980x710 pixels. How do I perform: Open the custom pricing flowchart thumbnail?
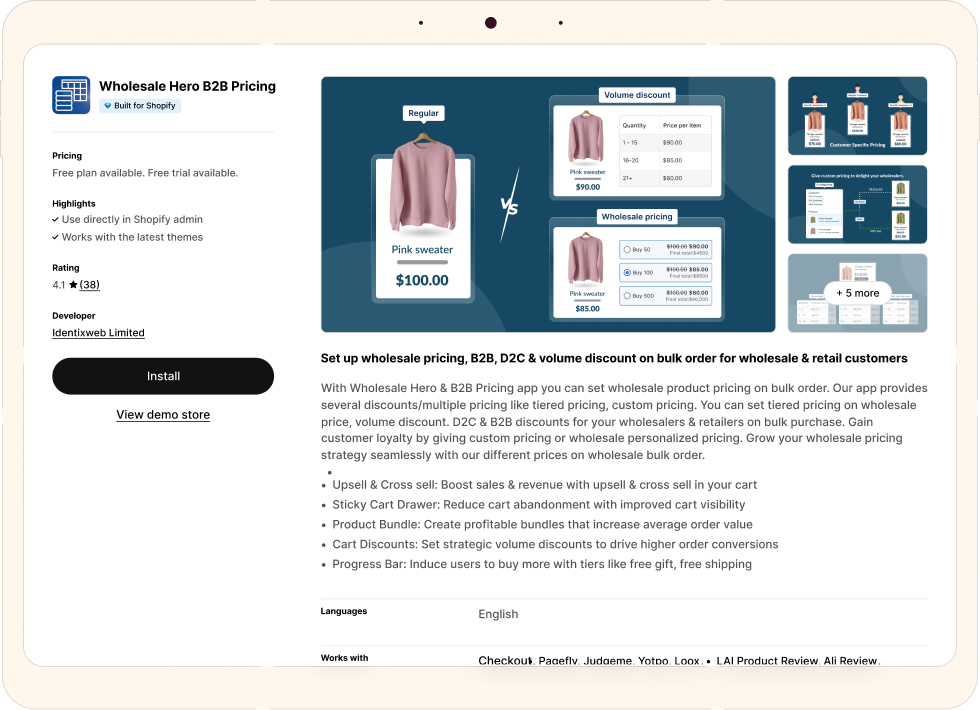click(x=858, y=204)
